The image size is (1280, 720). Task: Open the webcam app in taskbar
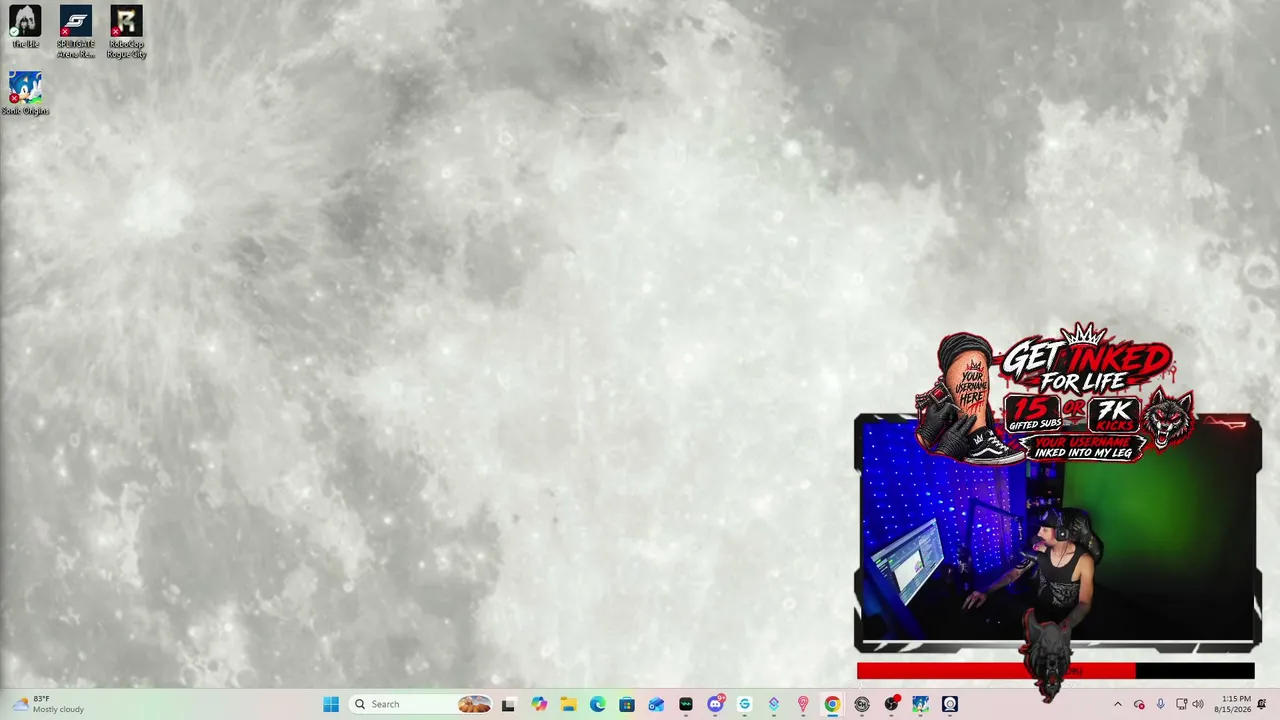tap(950, 704)
